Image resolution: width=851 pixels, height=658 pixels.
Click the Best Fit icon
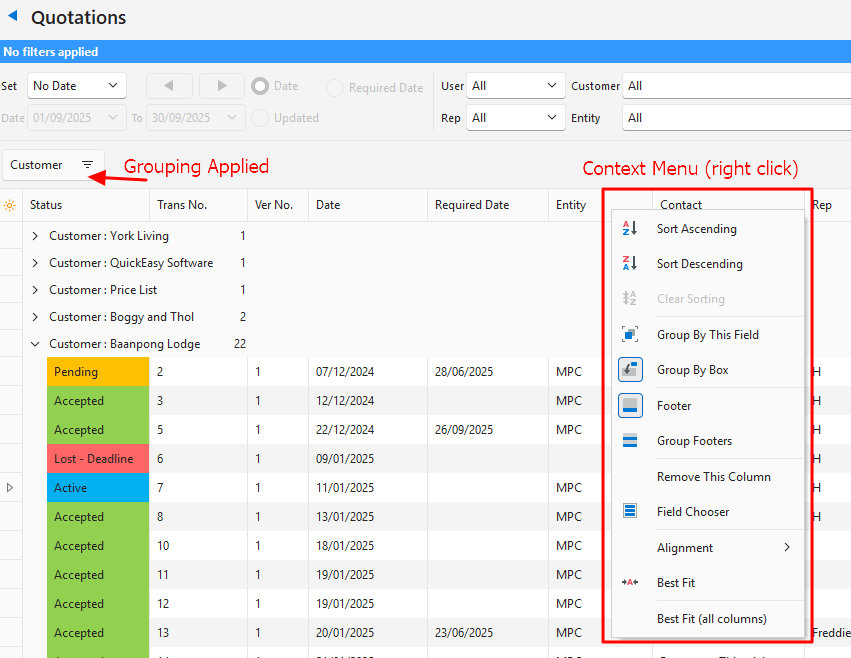630,583
